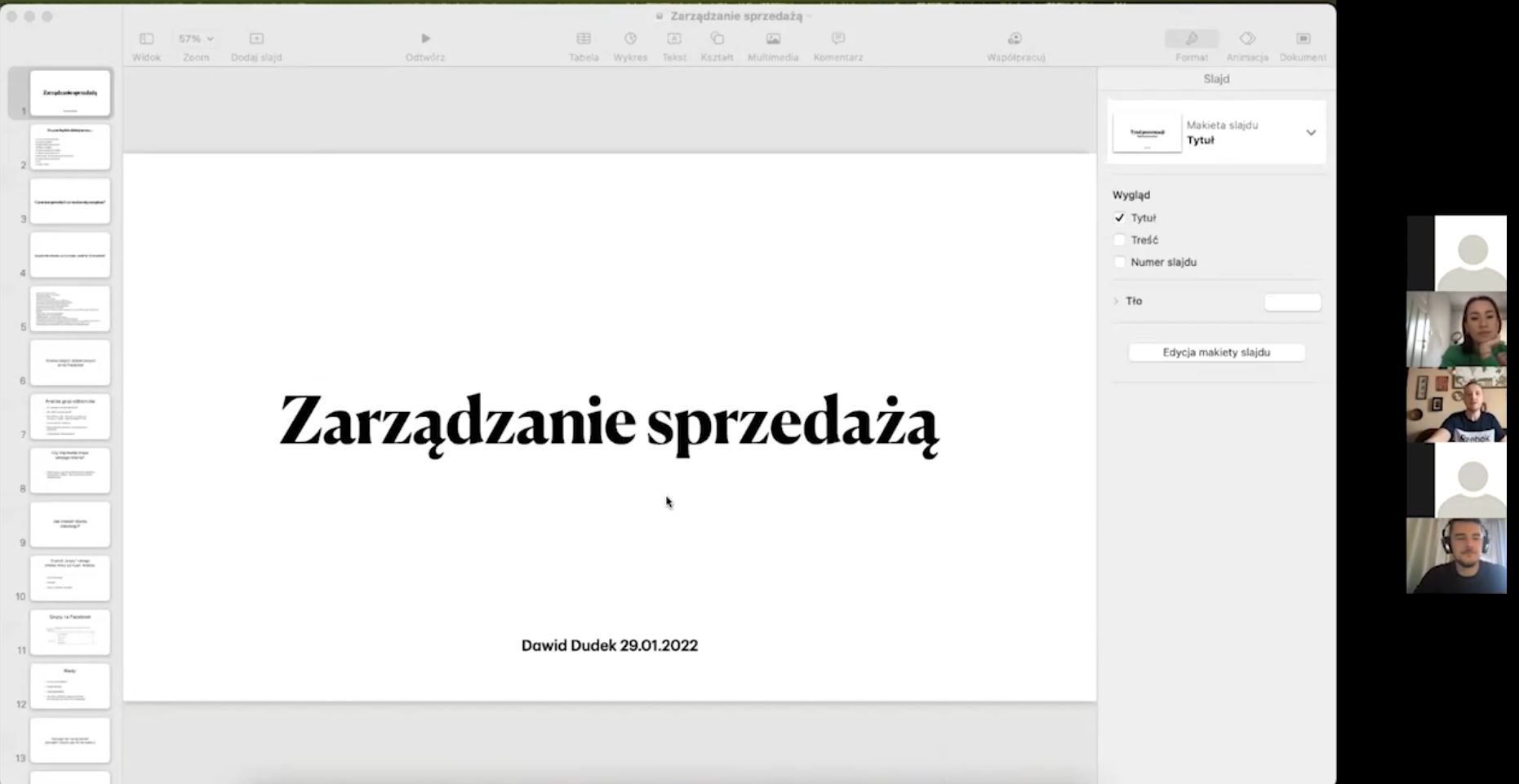1519x784 pixels.
Task: Enable the Numer slajdu checkbox
Action: point(1120,262)
